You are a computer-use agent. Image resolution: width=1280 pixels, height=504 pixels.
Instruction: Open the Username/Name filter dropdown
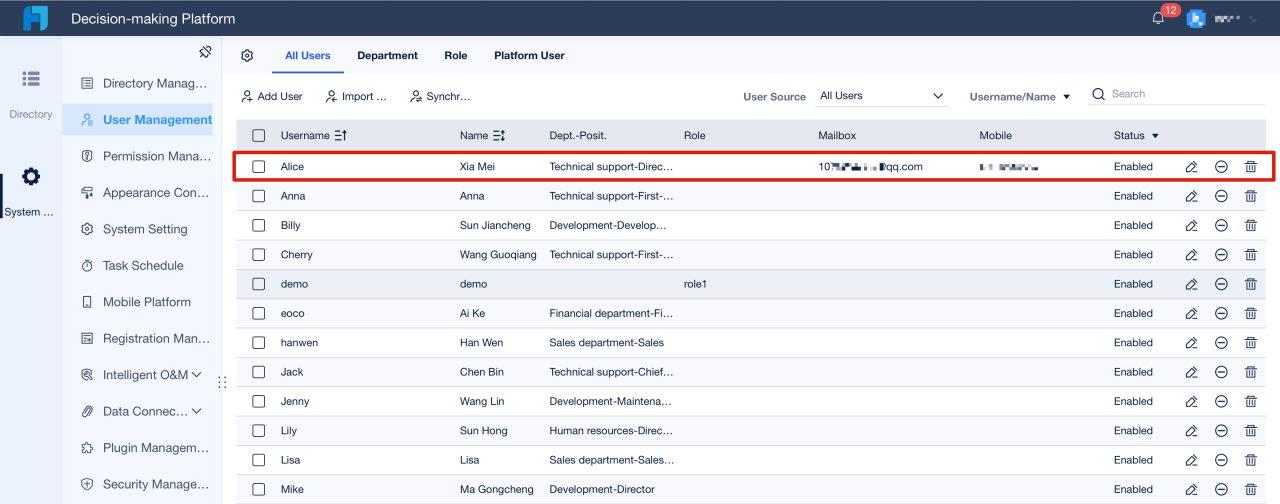[x=1020, y=97]
